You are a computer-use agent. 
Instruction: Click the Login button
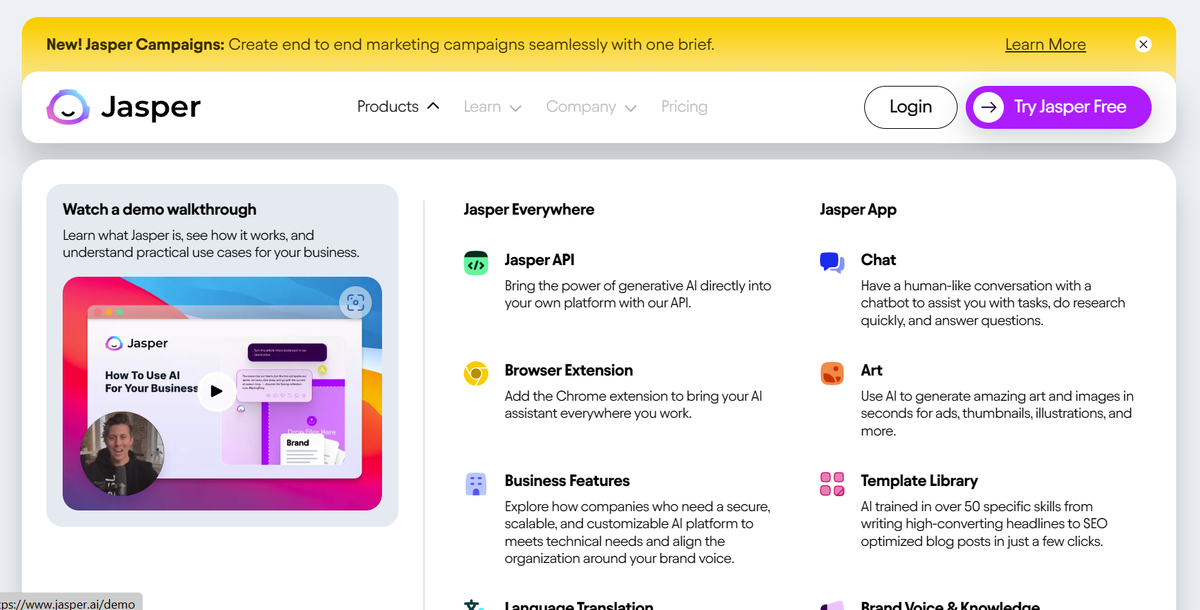tap(911, 107)
